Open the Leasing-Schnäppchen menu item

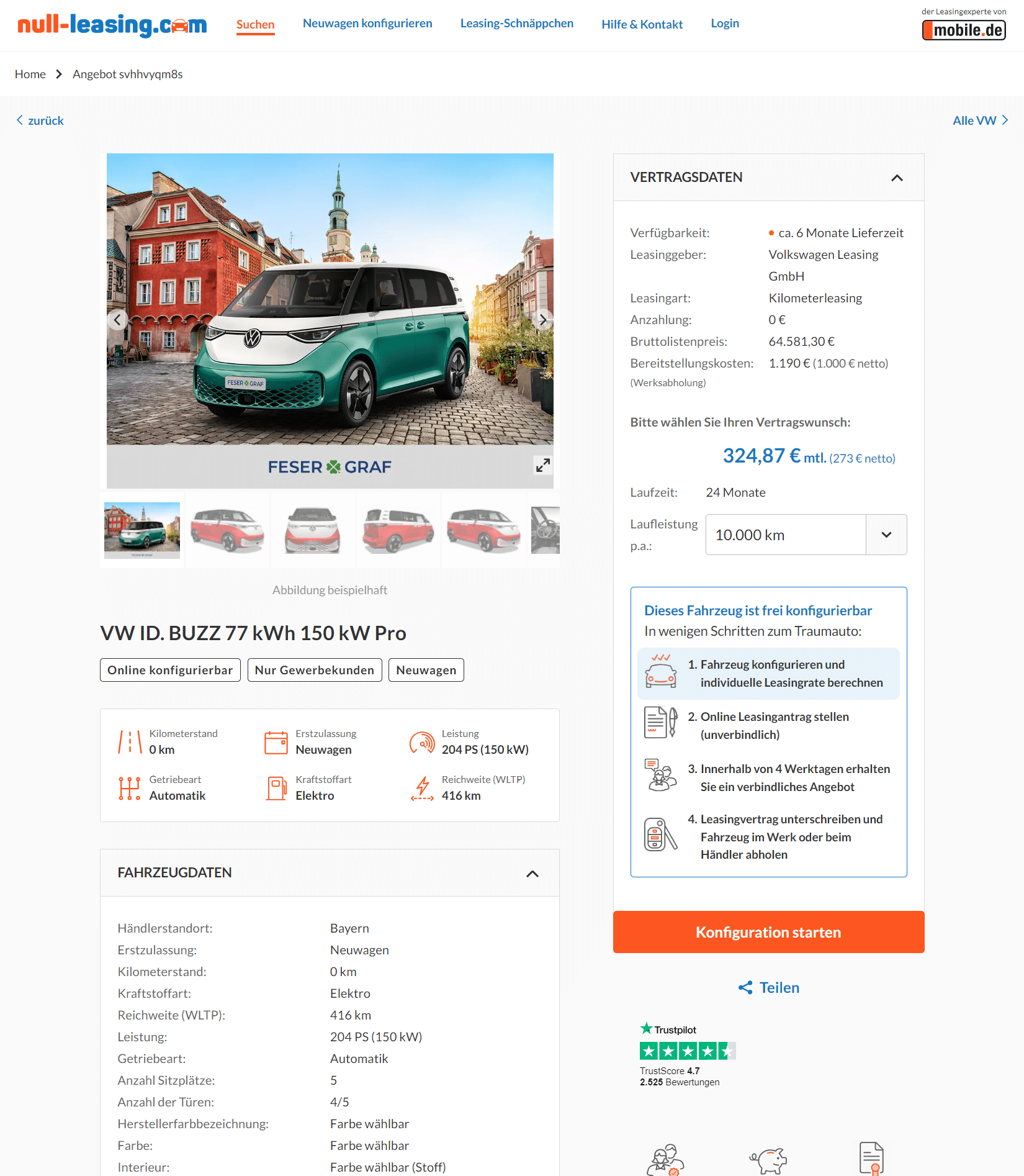point(517,24)
